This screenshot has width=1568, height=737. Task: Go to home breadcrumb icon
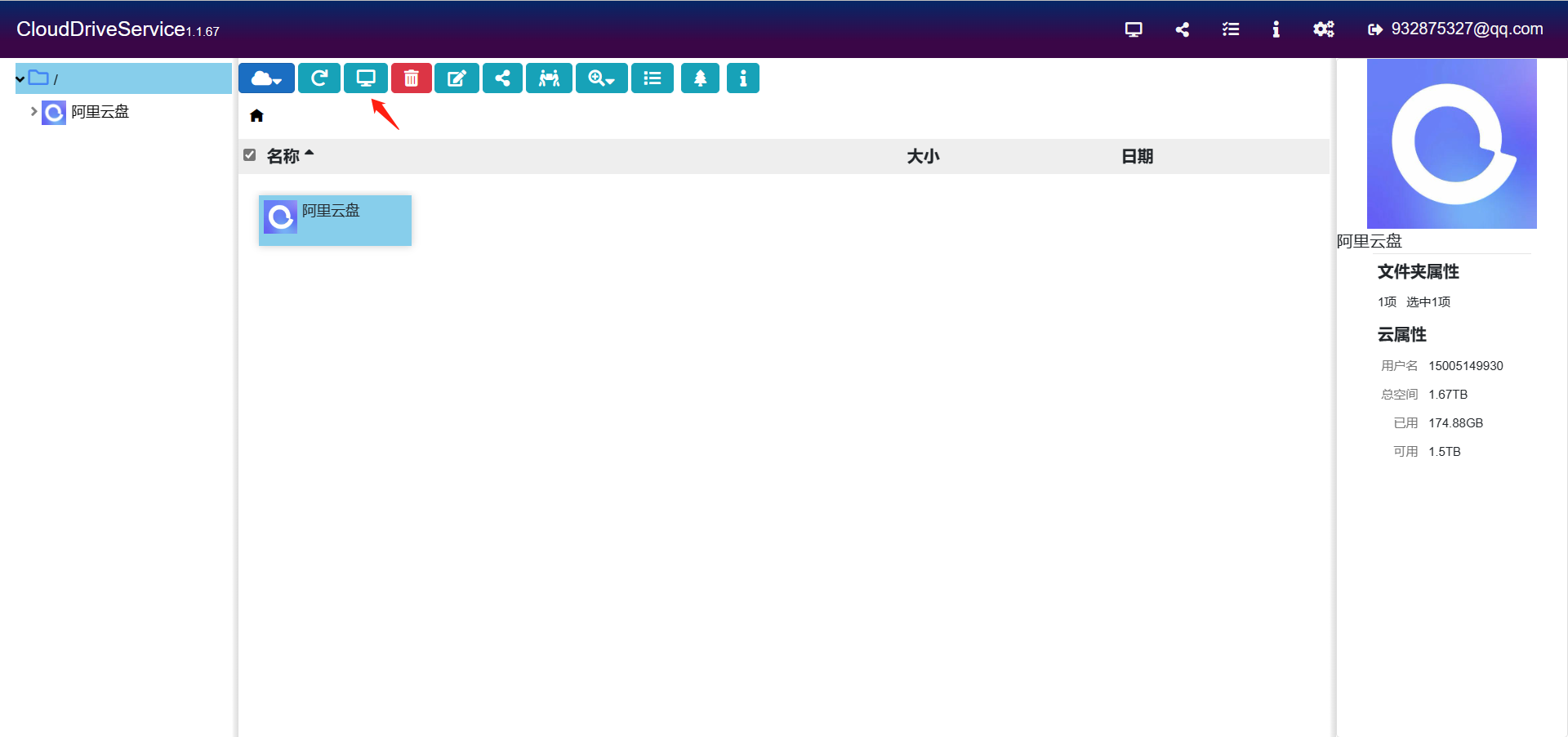[x=256, y=116]
